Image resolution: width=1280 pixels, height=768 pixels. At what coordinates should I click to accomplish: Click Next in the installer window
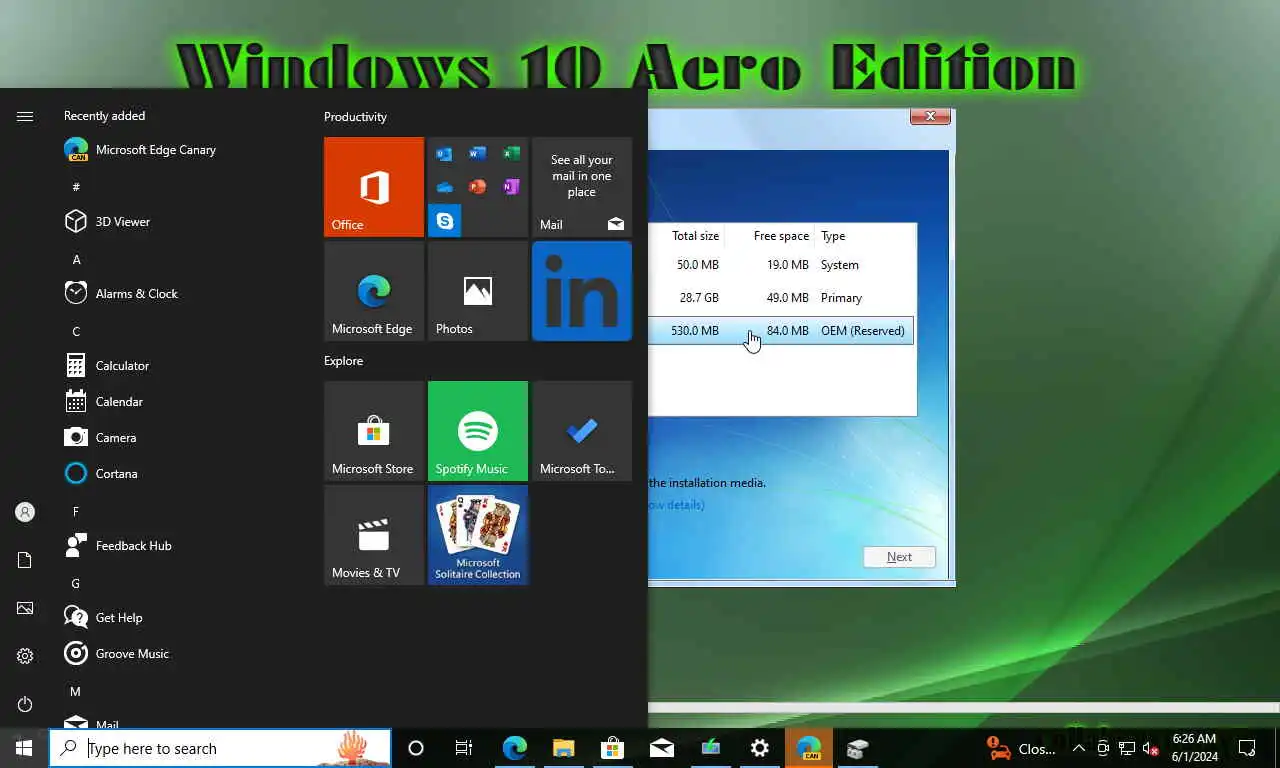coord(899,557)
